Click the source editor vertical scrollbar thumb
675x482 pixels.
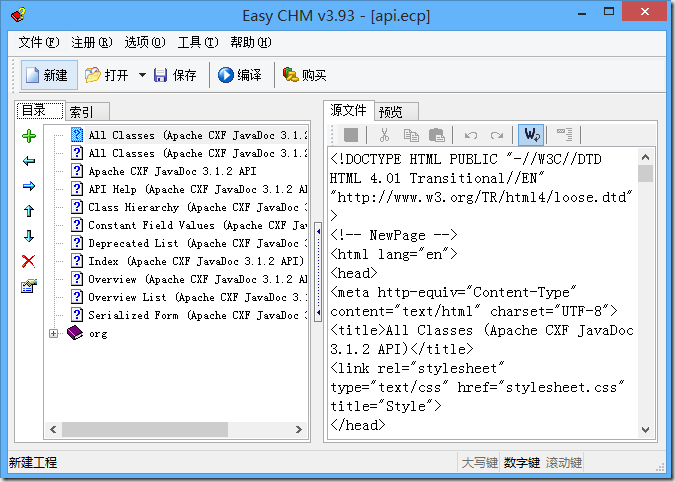tap(645, 174)
